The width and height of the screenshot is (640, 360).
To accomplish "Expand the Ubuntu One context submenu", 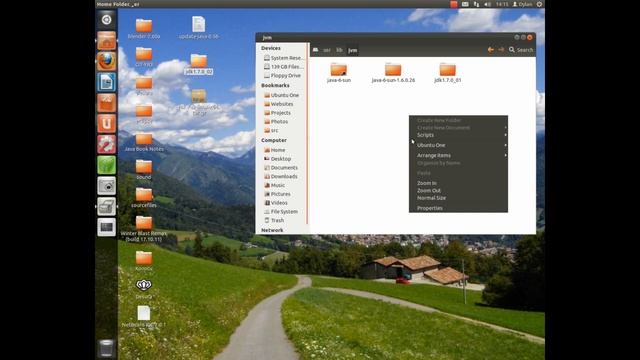I will (458, 145).
